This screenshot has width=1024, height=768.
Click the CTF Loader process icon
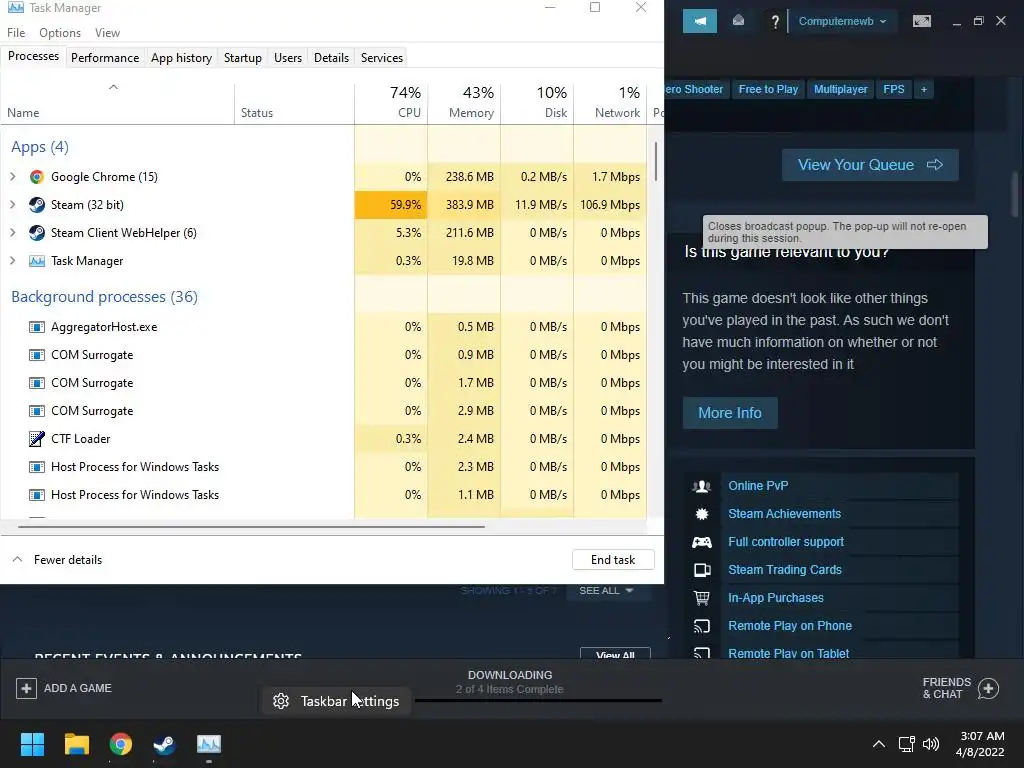(x=37, y=439)
